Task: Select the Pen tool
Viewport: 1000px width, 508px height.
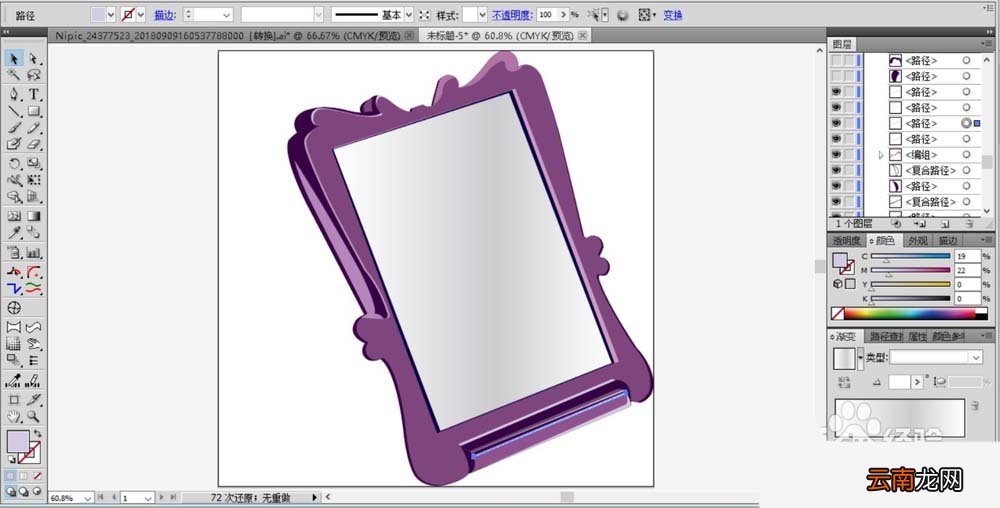Action: click(13, 94)
